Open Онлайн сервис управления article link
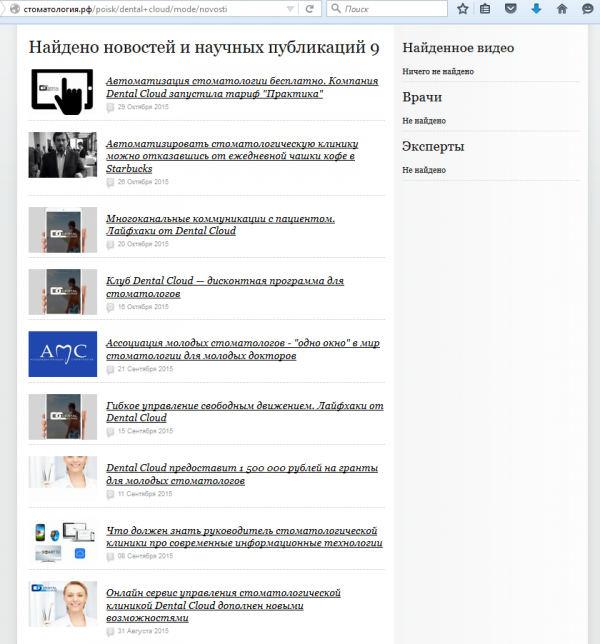This screenshot has width=600, height=644. [x=223, y=605]
